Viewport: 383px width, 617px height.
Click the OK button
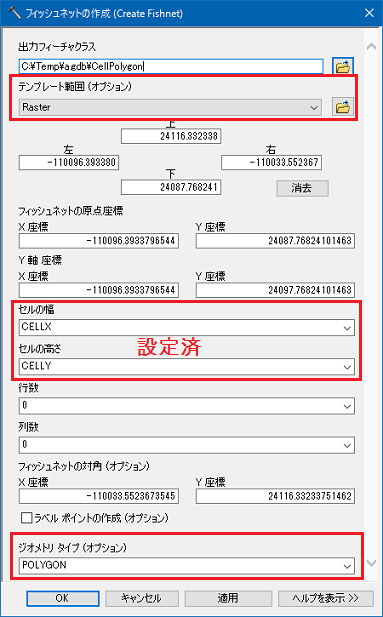coord(63,599)
